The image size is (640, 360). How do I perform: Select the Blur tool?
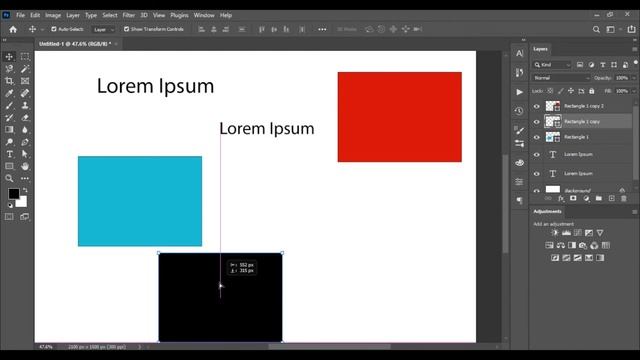25,130
